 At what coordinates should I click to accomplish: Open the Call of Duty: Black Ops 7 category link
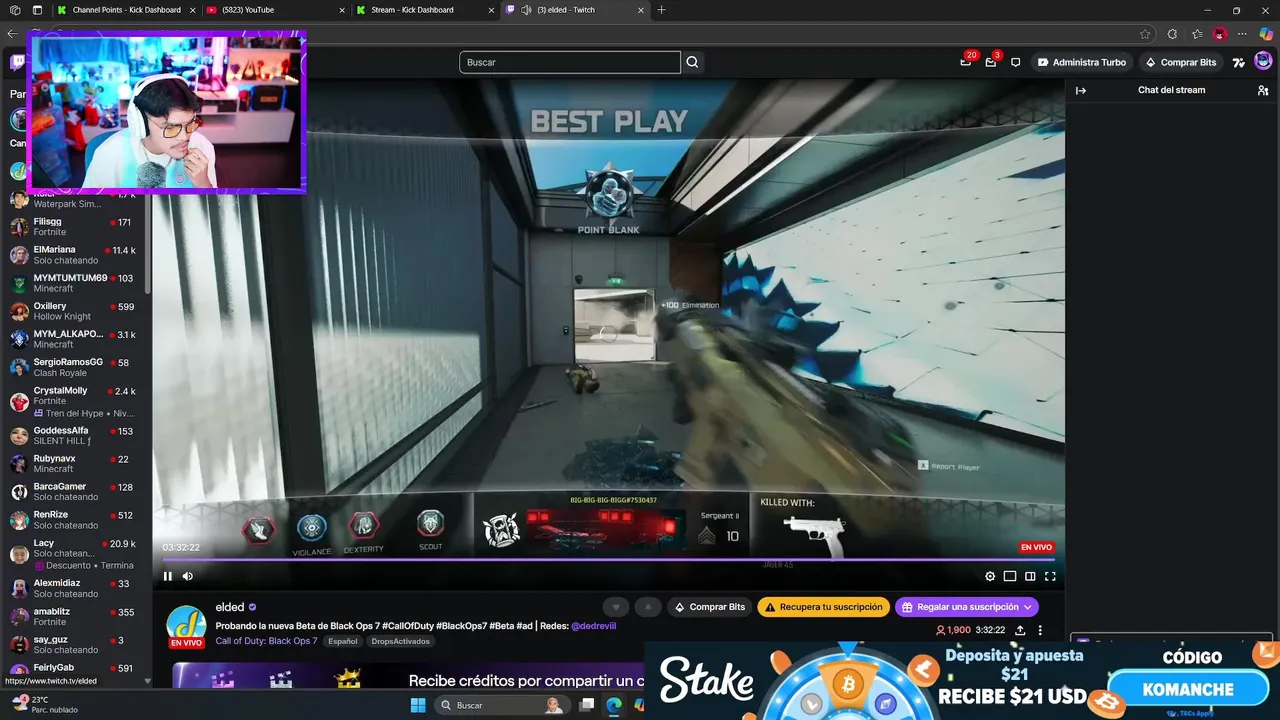point(266,641)
